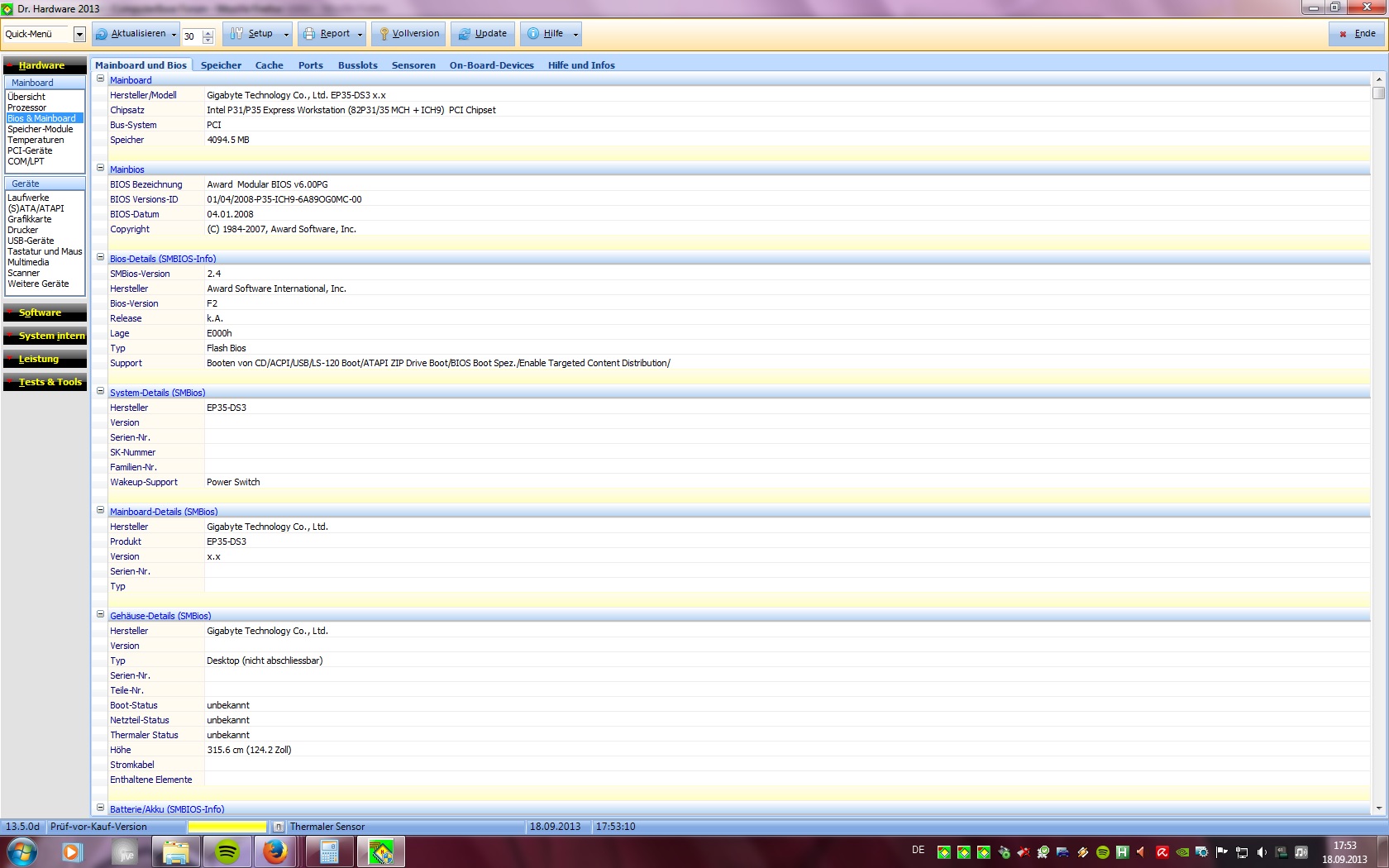Switch to the Cache tab
The height and width of the screenshot is (868, 1389).
[x=269, y=65]
